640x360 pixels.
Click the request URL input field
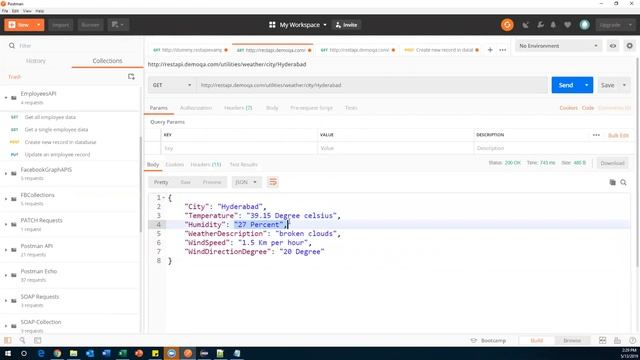pos(372,85)
